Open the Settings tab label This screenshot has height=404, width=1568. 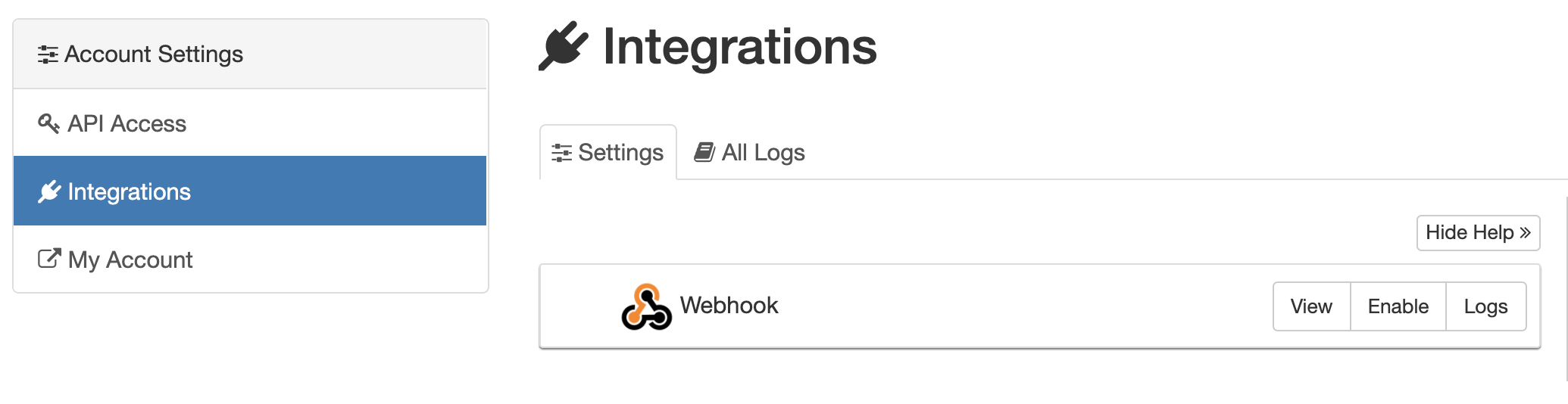coord(620,153)
